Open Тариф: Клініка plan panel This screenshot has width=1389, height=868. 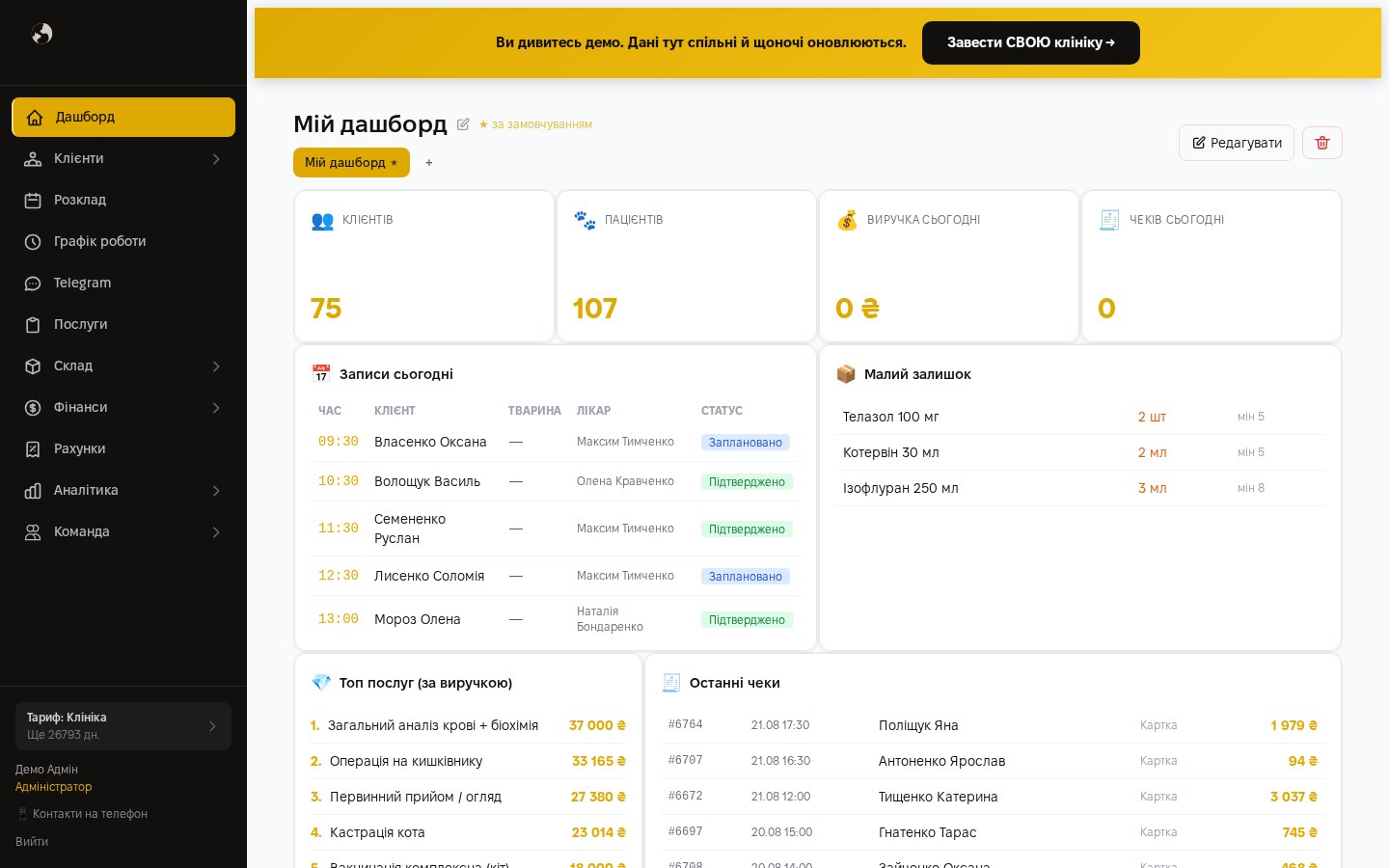pos(123,726)
